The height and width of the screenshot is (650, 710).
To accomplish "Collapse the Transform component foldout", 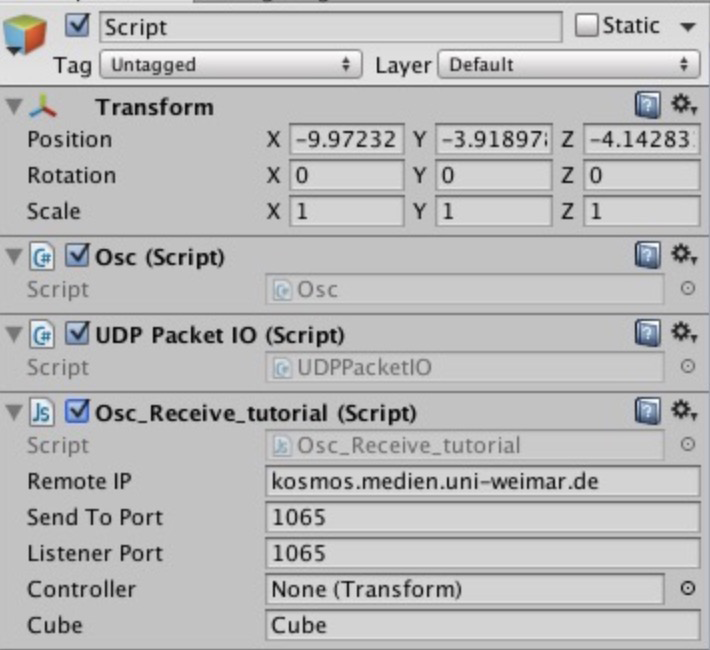I will pyautogui.click(x=13, y=106).
